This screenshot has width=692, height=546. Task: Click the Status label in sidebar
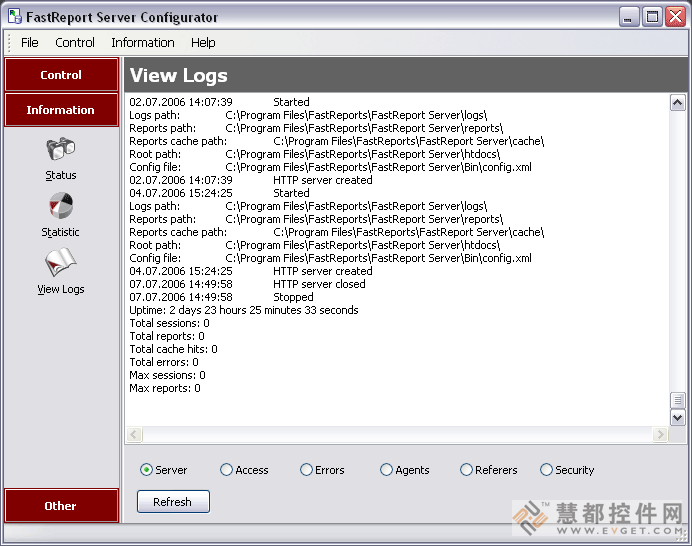[x=61, y=175]
